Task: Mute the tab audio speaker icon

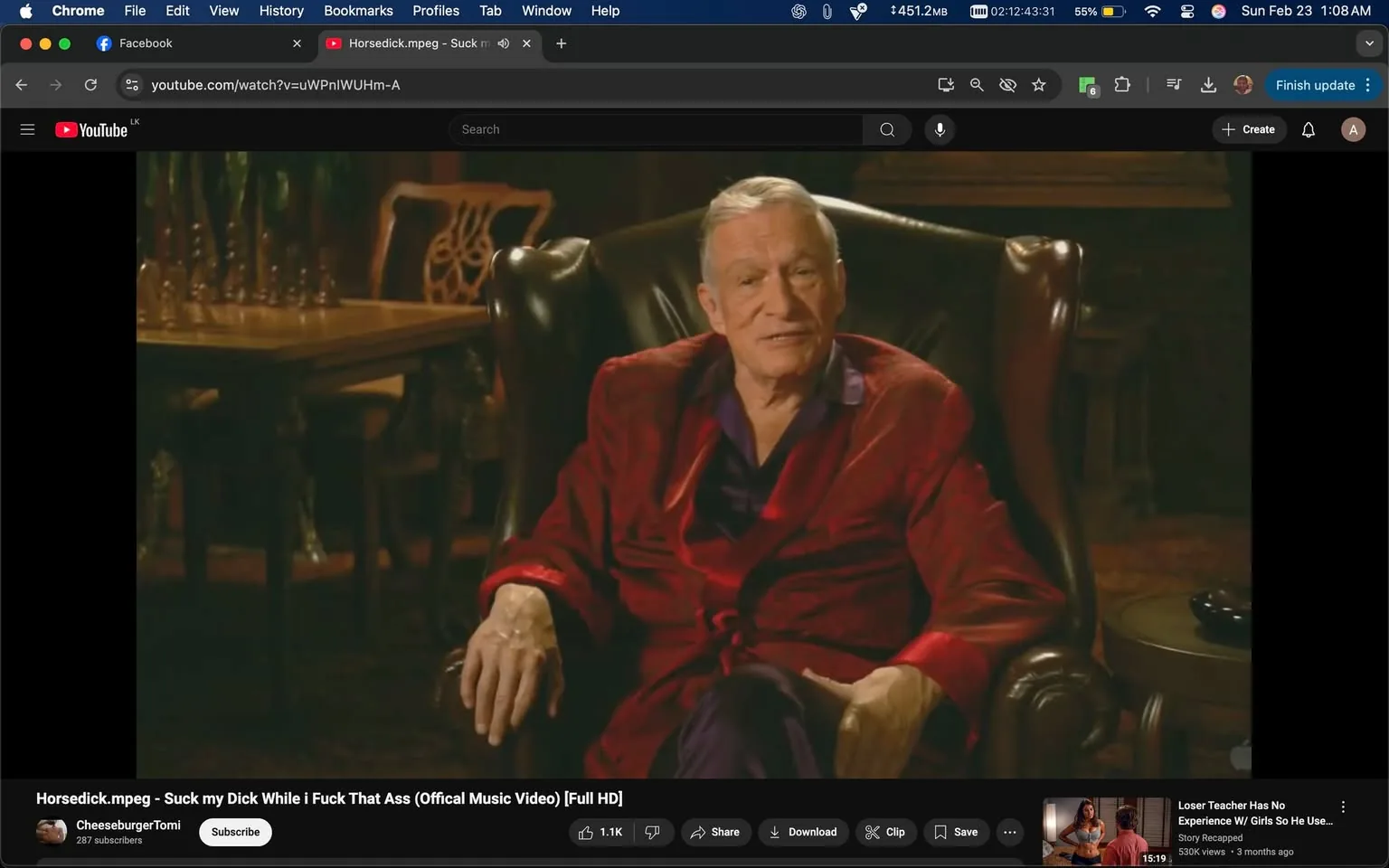Action: [x=504, y=42]
